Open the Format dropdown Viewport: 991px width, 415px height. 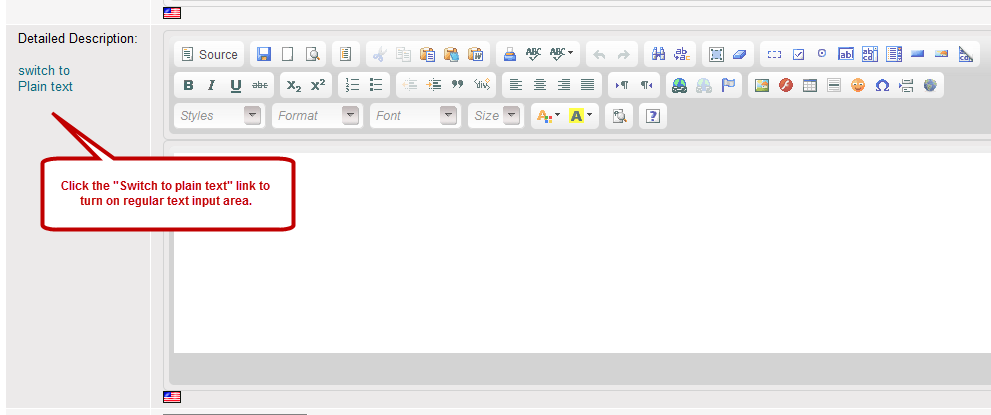click(x=317, y=116)
